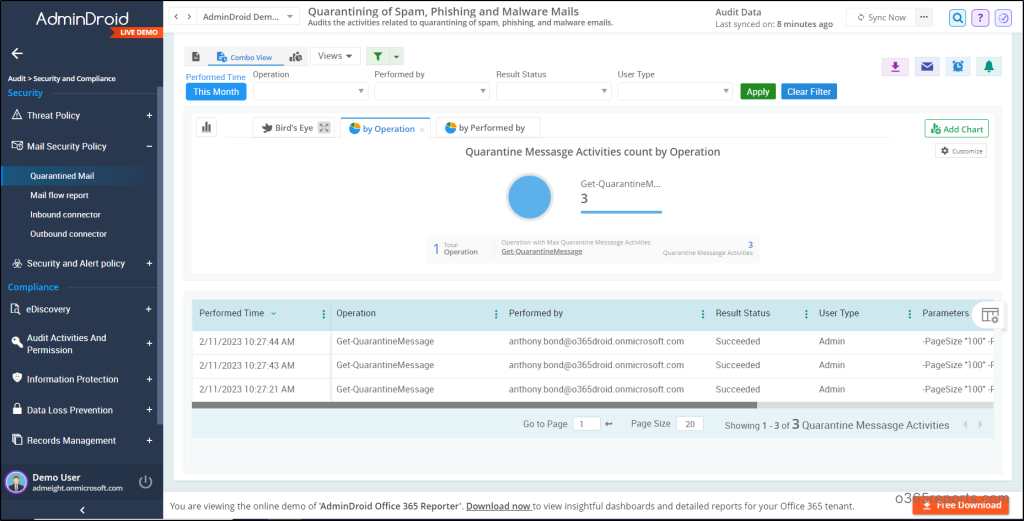
Task: Open Inbound connector in the sidebar
Action: coord(65,214)
